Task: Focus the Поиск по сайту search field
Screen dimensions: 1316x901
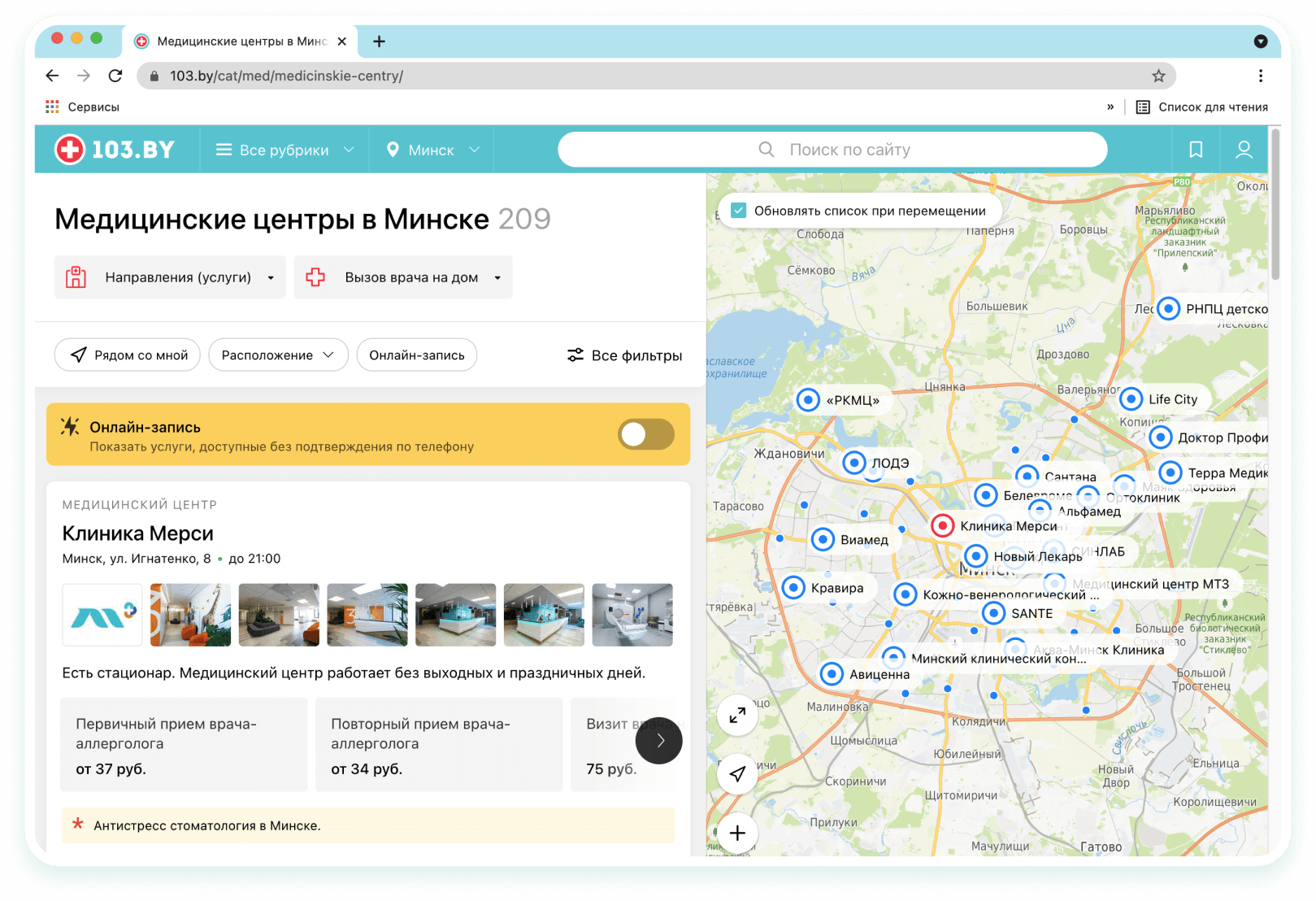Action: (x=832, y=150)
